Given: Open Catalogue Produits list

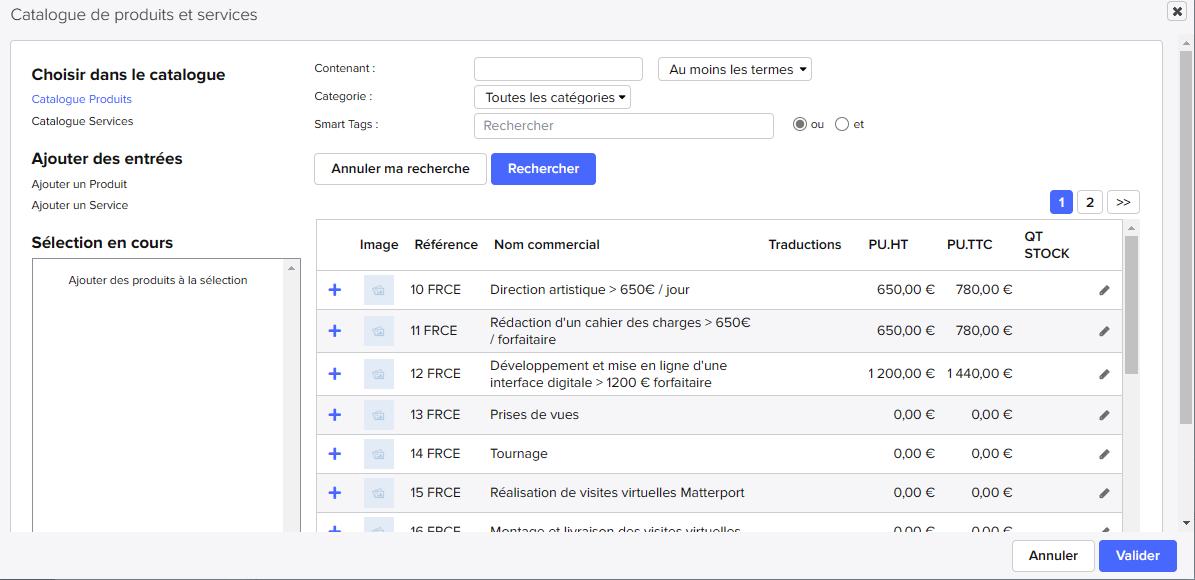Looking at the screenshot, I should (81, 99).
